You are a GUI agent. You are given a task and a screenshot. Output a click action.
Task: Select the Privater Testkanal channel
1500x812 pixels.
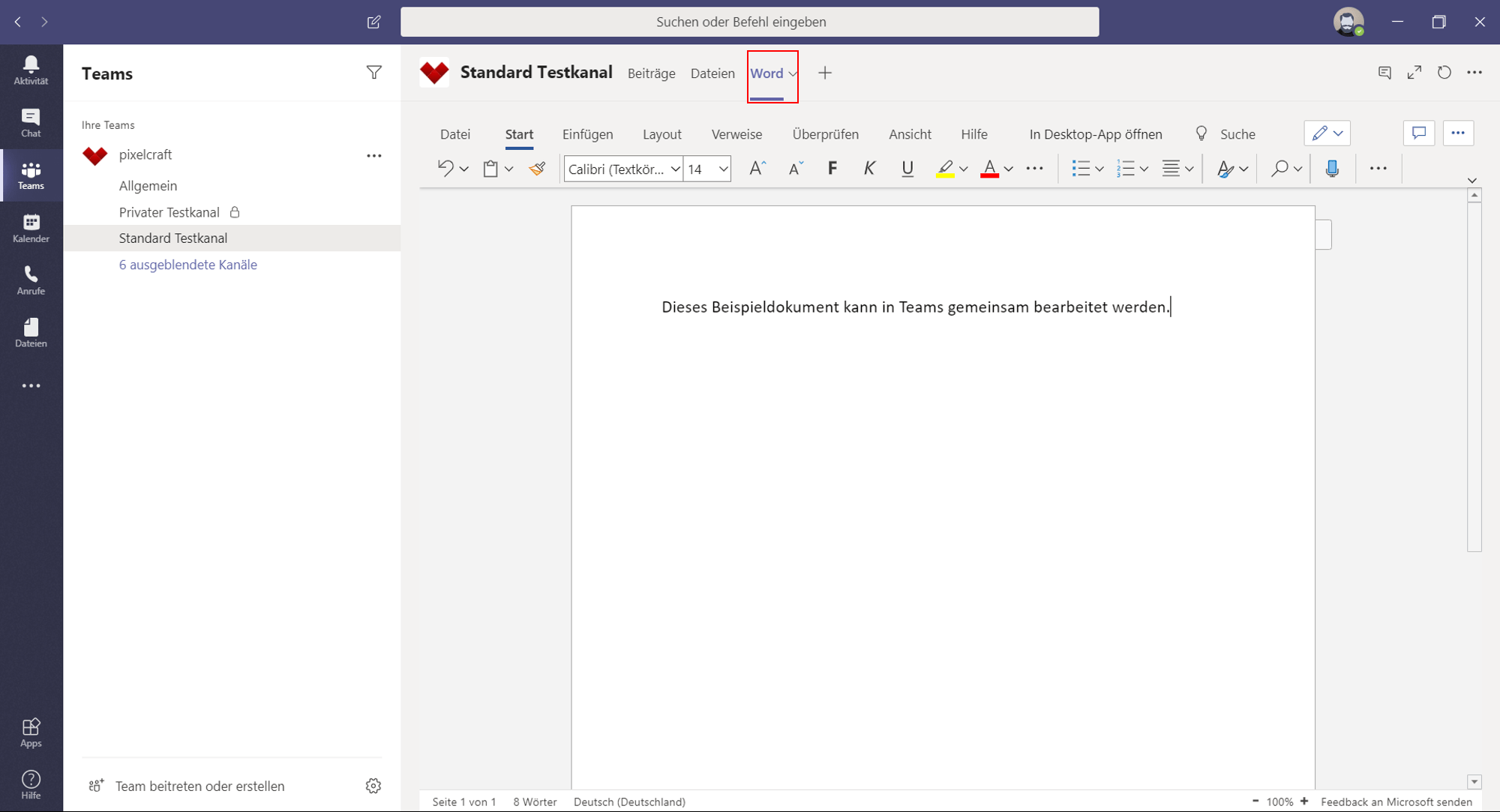coord(169,212)
